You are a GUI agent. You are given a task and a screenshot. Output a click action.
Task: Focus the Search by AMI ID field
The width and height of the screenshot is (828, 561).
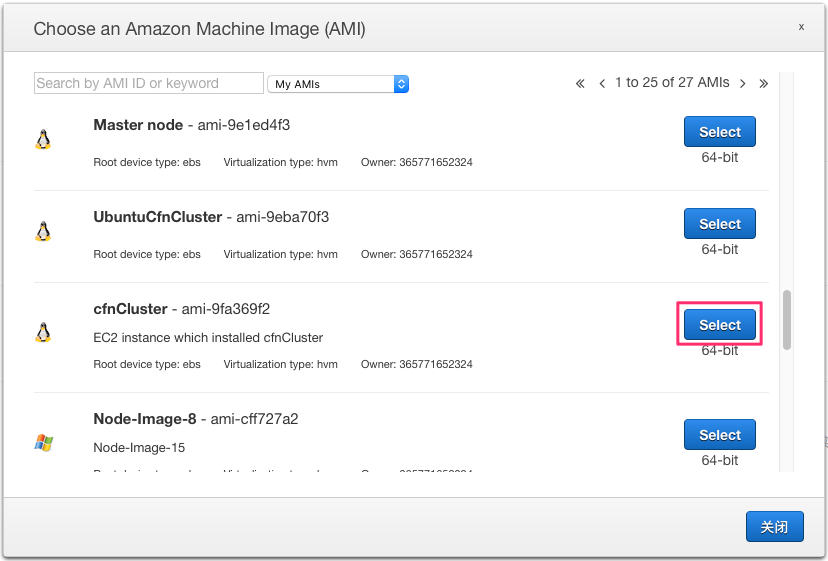click(x=149, y=83)
